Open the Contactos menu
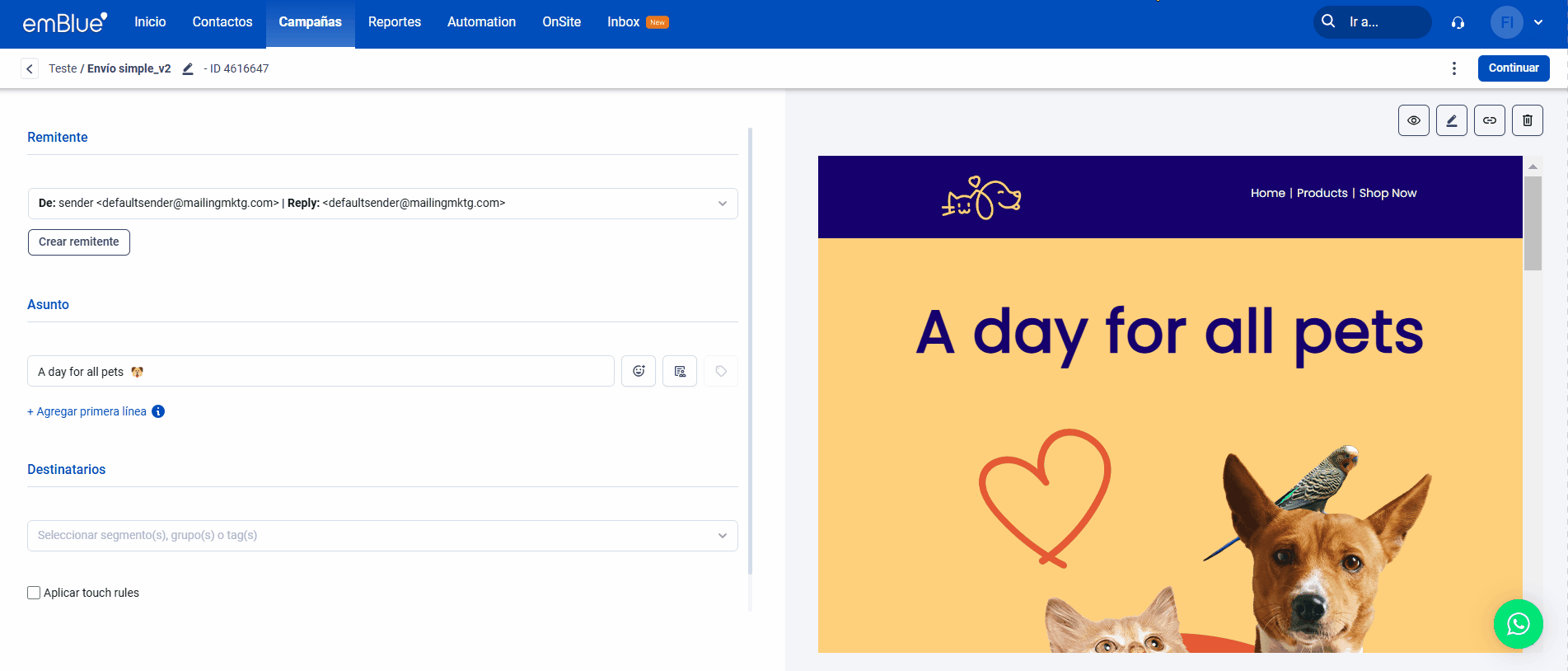The height and width of the screenshot is (671, 1568). (x=222, y=22)
